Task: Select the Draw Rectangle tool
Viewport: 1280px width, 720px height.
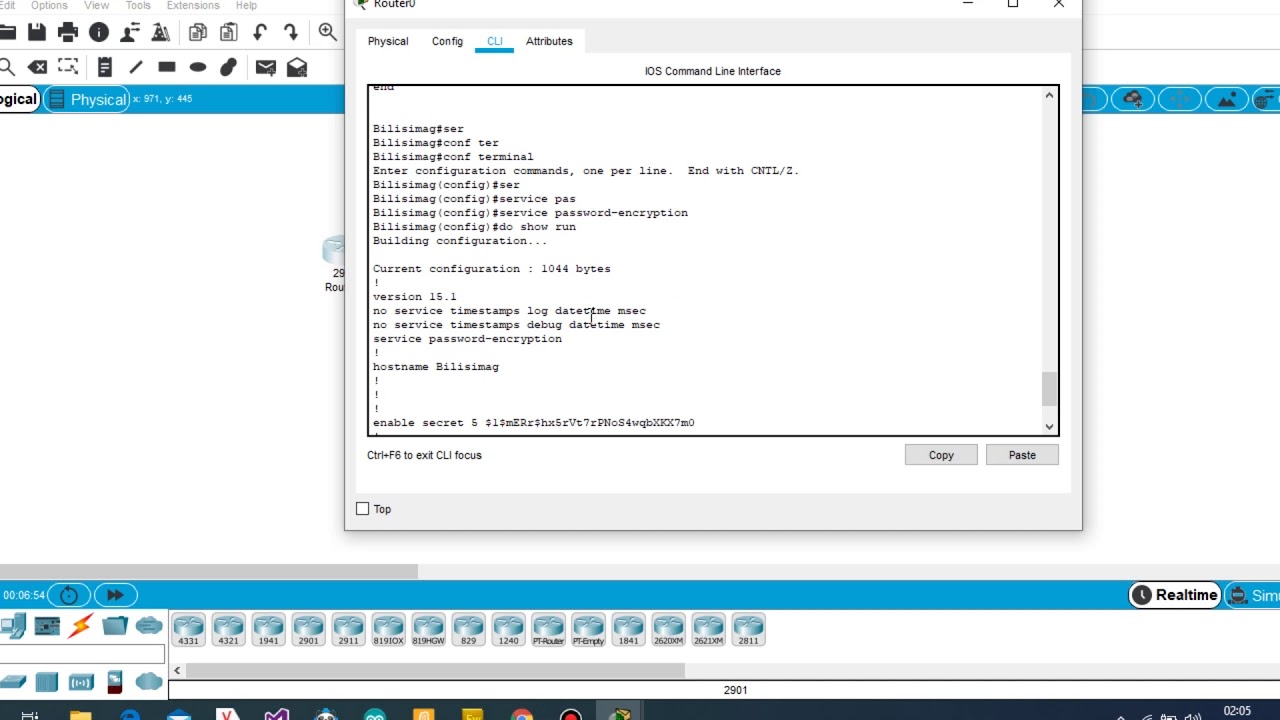Action: [x=167, y=67]
